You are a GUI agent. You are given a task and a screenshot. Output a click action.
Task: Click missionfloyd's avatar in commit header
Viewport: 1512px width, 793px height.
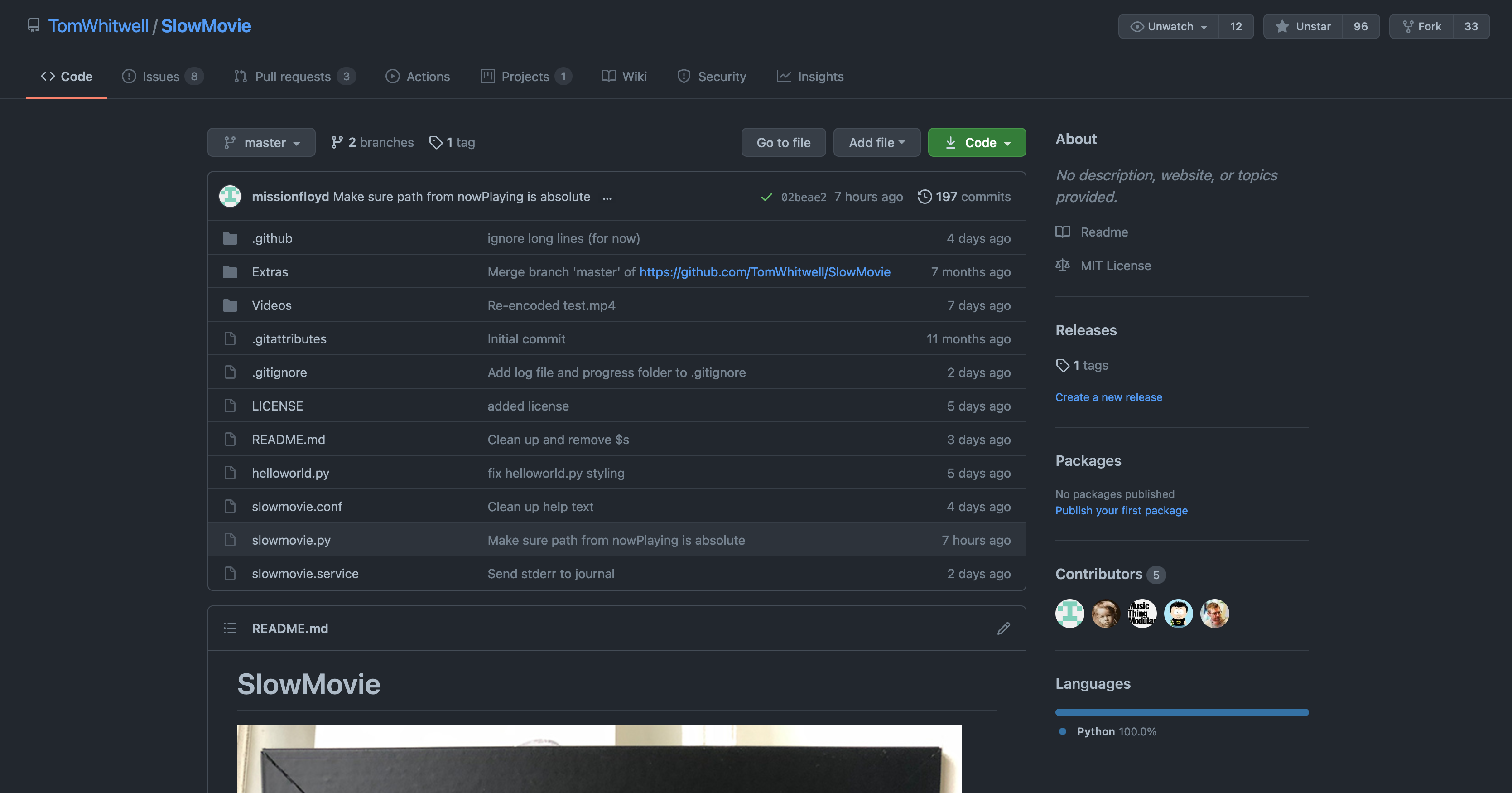coord(230,197)
